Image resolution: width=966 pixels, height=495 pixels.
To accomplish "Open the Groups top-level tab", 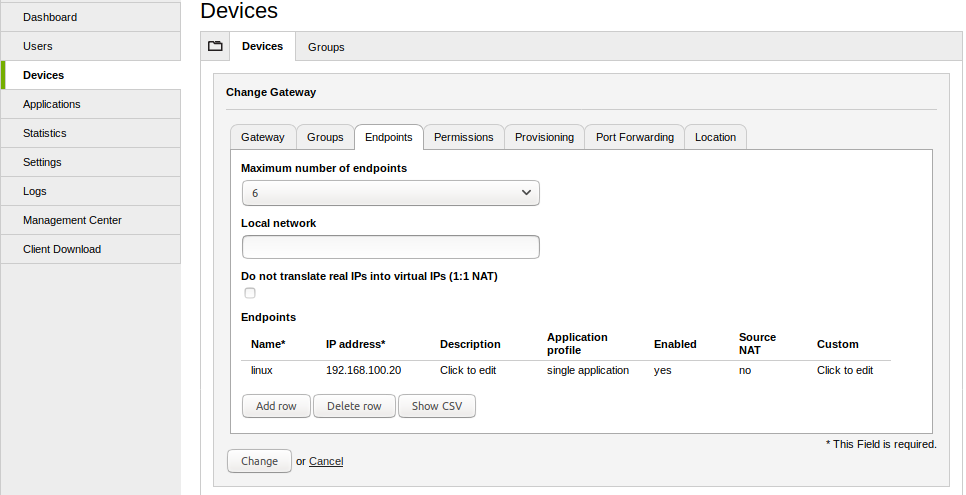I will coord(326,47).
